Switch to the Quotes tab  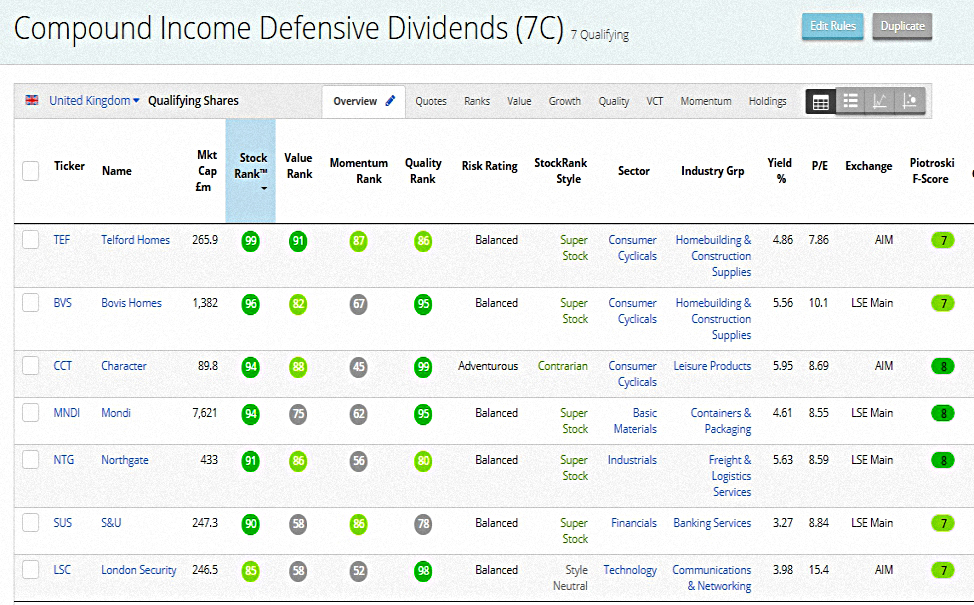pos(431,101)
